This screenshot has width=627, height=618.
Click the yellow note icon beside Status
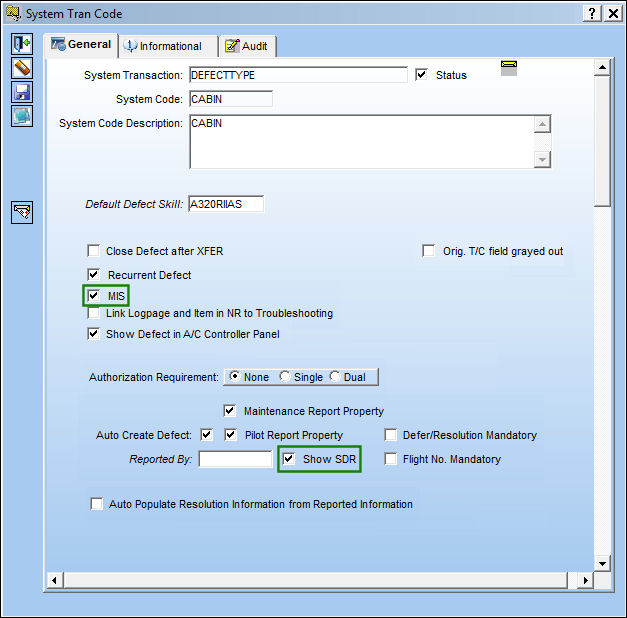tap(509, 68)
